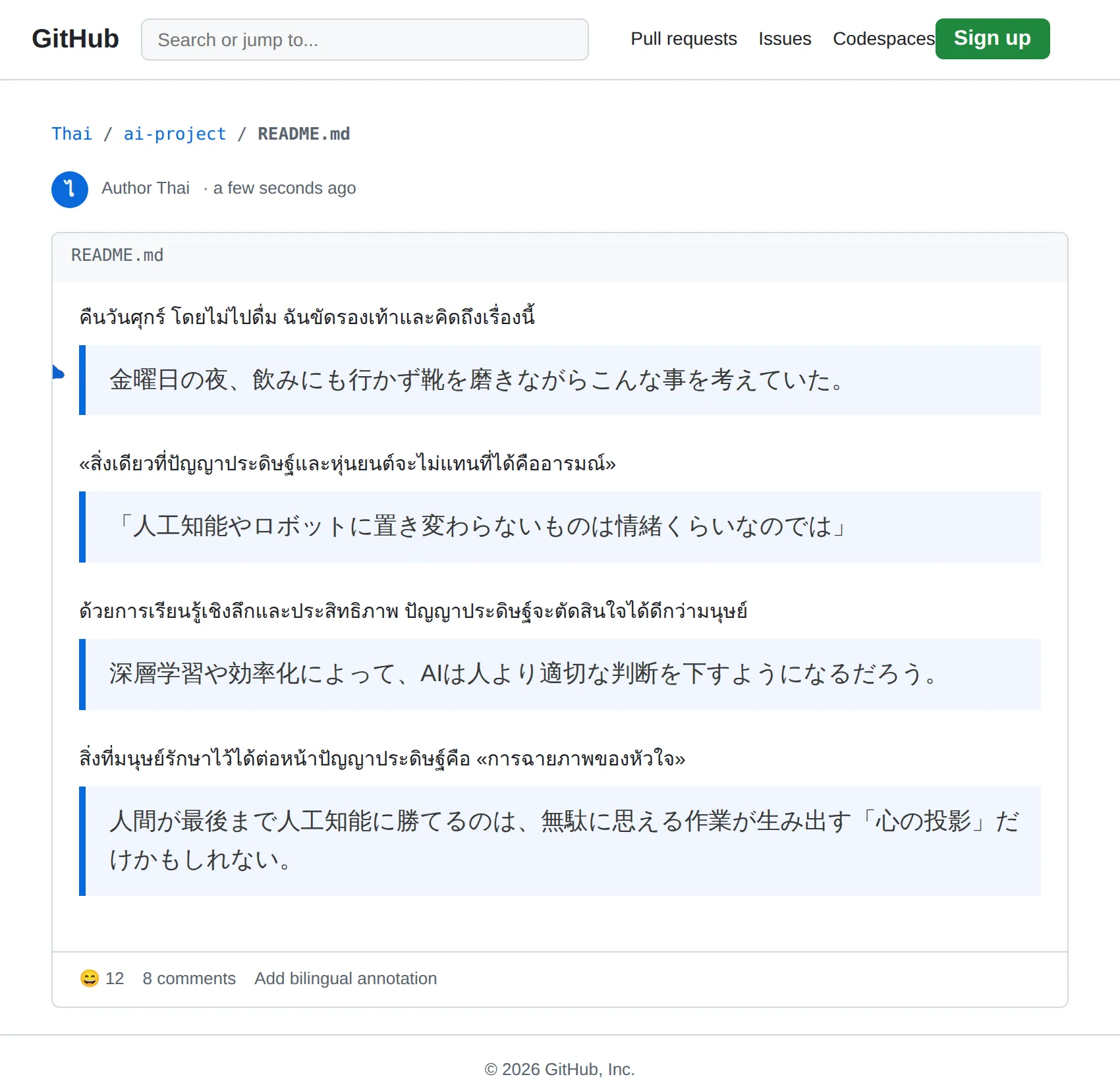Open the ai-project breadcrumb link
This screenshot has height=1081, width=1120.
(x=175, y=134)
